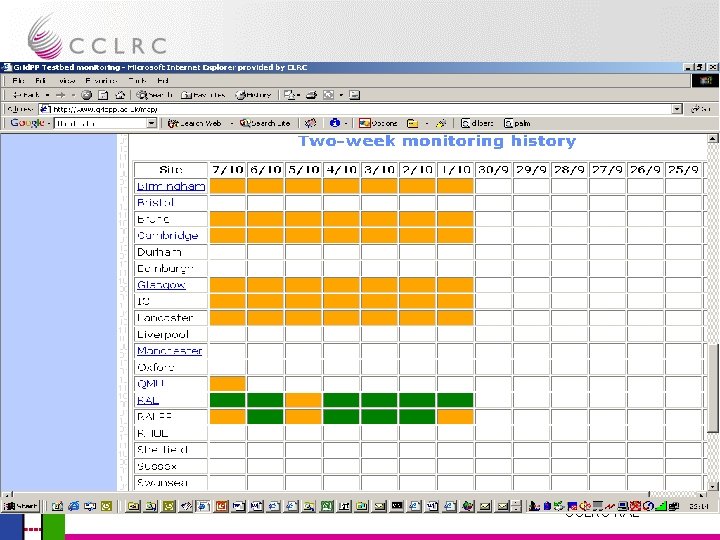Open the Tools menu
The width and height of the screenshot is (720, 540).
click(x=137, y=81)
